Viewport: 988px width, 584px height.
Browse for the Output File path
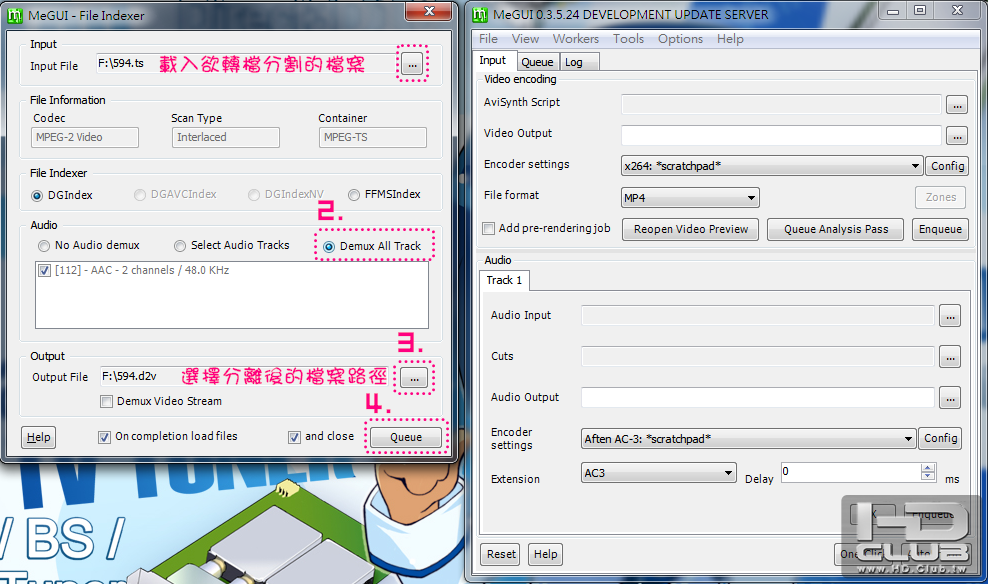pos(414,378)
